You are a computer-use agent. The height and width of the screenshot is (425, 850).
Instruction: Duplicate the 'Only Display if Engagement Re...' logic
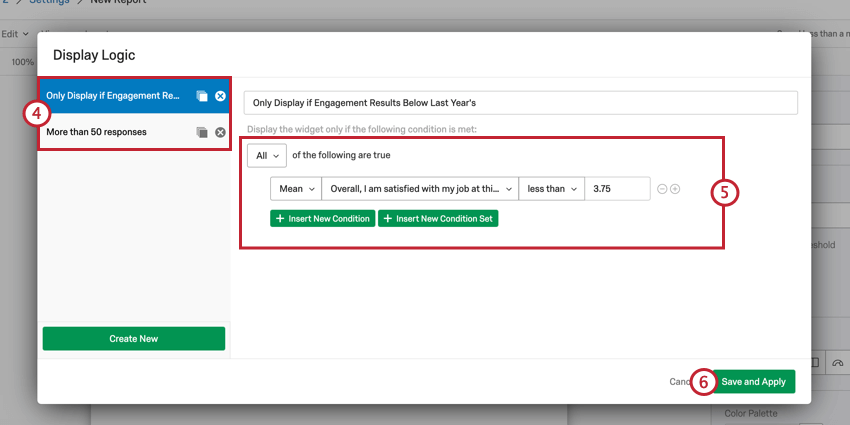(202, 96)
